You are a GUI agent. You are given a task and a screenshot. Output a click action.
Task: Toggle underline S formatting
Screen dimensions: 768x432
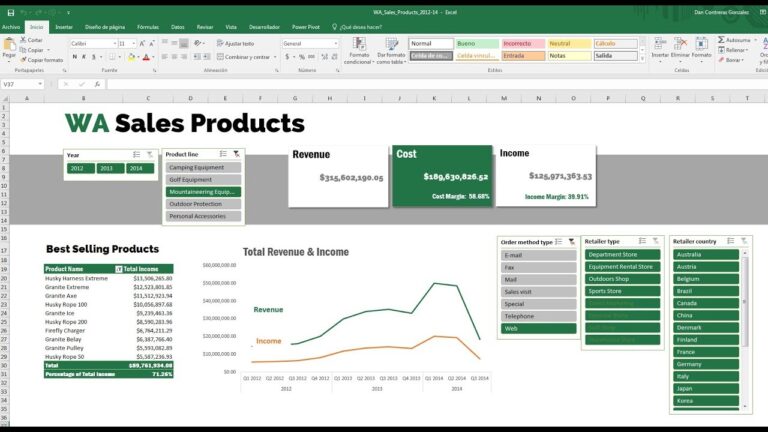[94, 57]
